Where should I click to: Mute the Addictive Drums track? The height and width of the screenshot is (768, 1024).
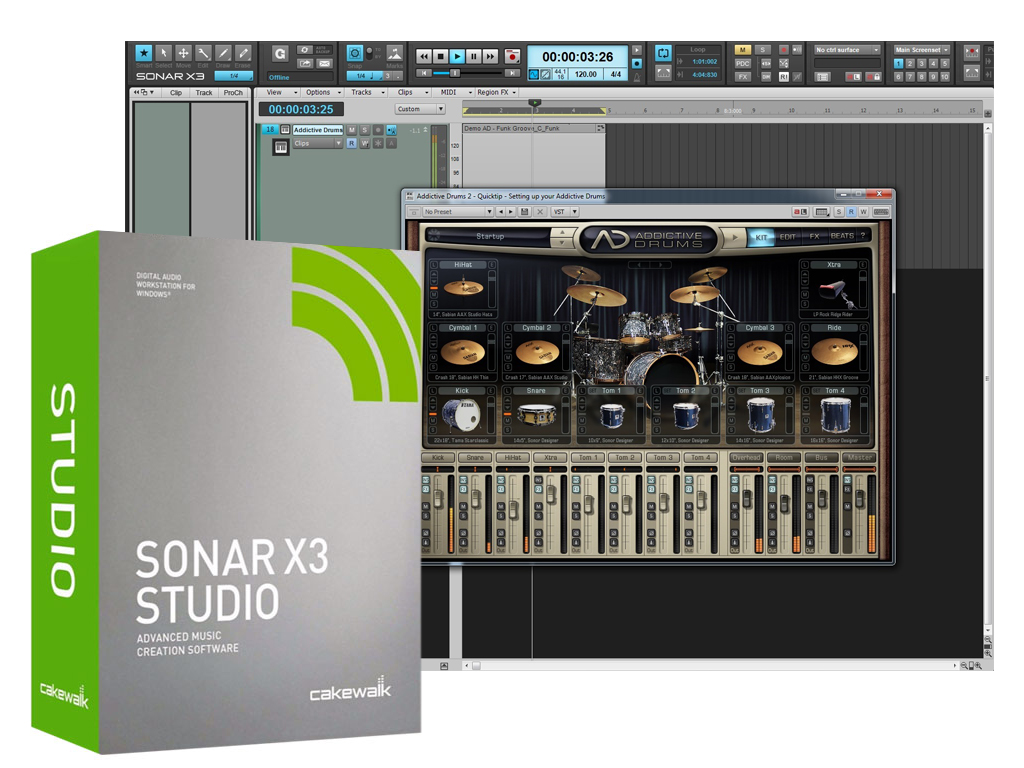[x=351, y=130]
